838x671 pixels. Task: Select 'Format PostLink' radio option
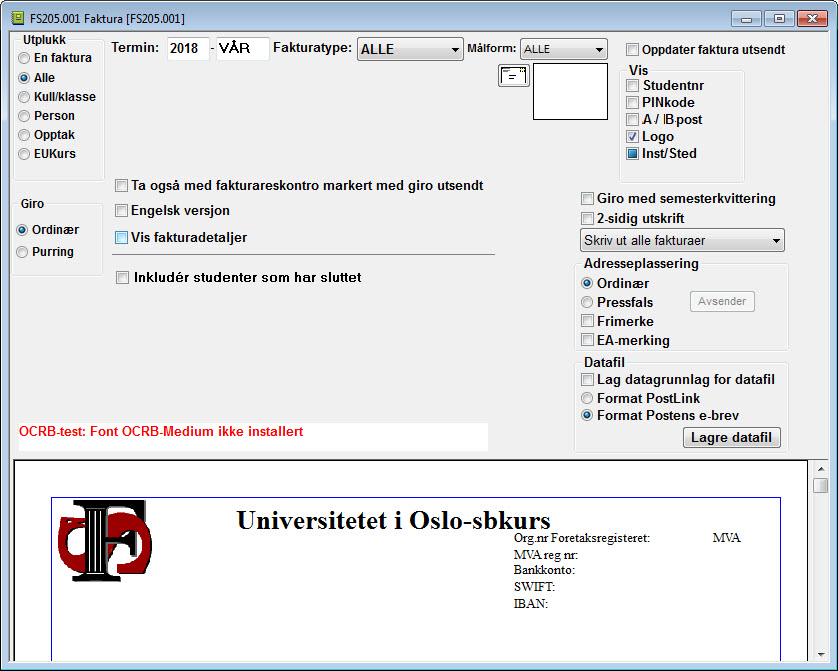(x=587, y=399)
